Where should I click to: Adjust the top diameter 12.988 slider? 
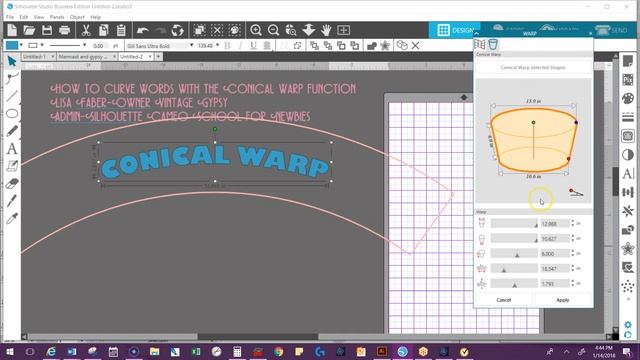[x=514, y=223]
